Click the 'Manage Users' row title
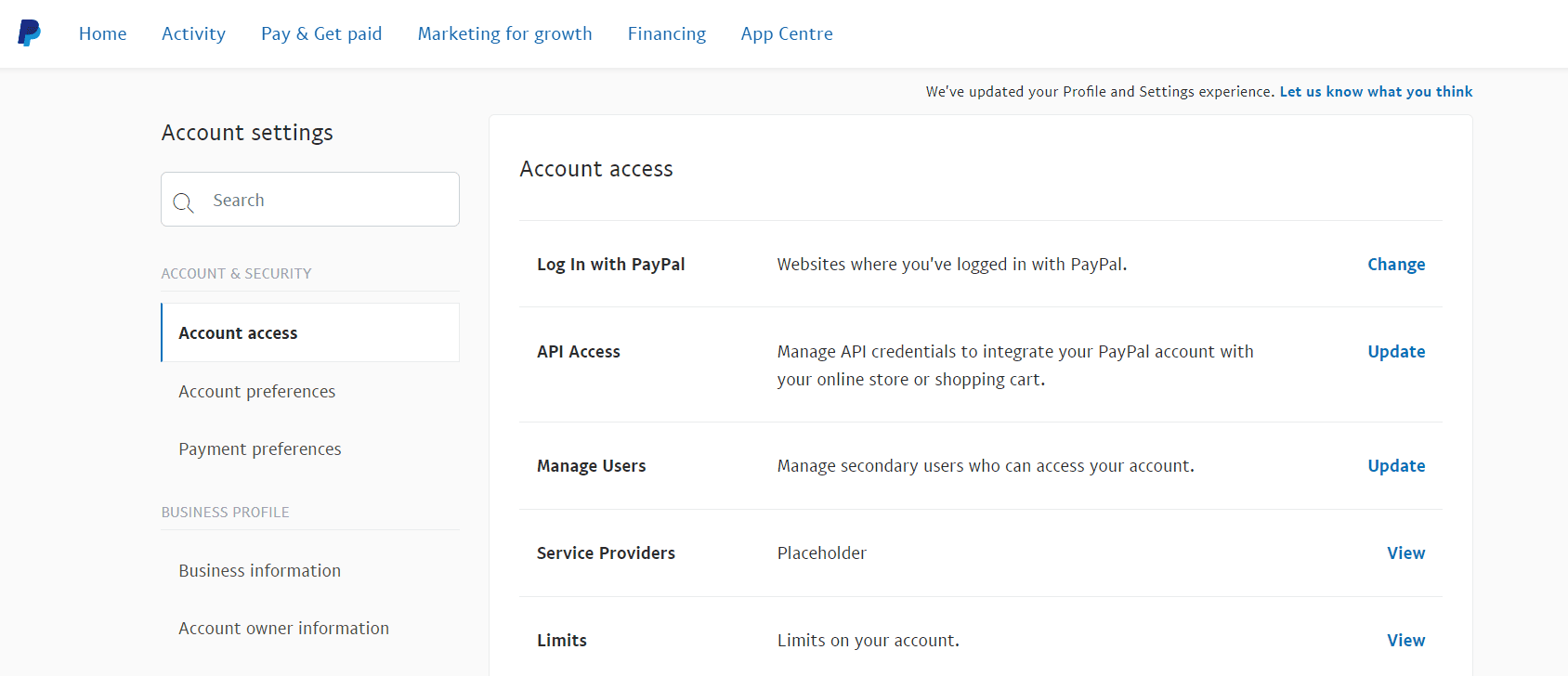Viewport: 1568px width, 676px height. pos(591,465)
